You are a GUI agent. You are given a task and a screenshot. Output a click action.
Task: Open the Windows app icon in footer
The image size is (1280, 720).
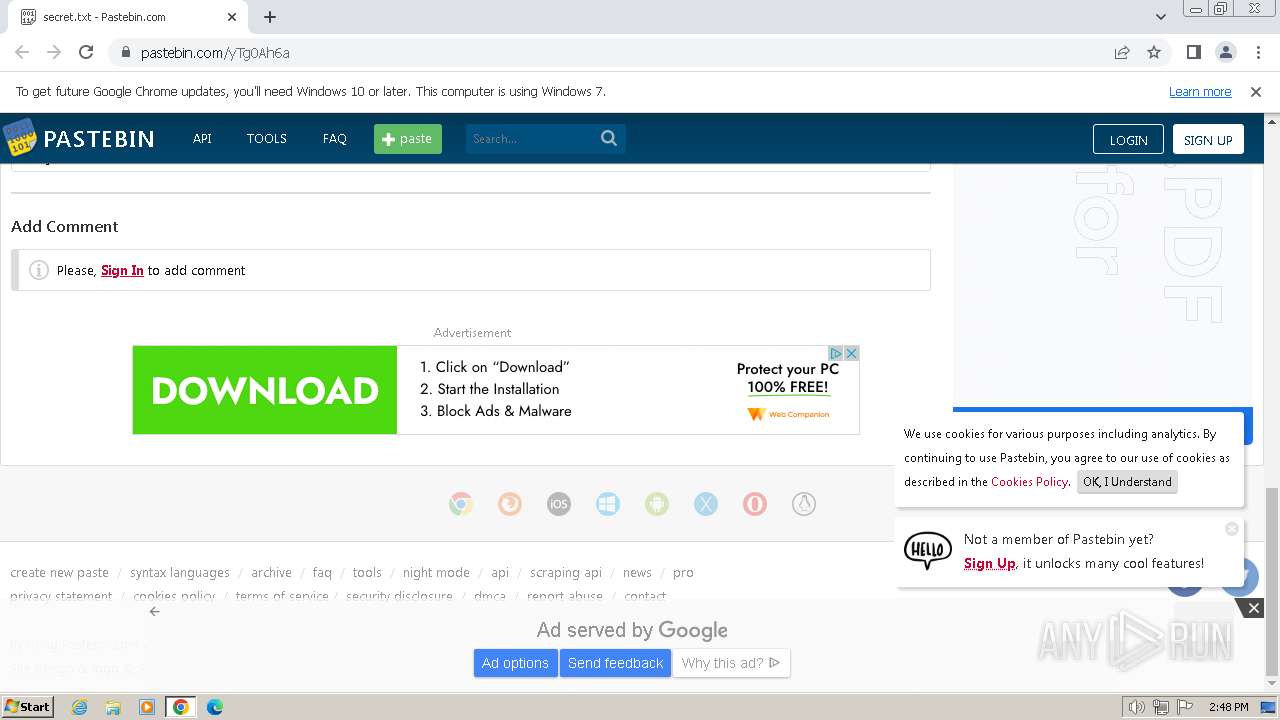(x=608, y=504)
